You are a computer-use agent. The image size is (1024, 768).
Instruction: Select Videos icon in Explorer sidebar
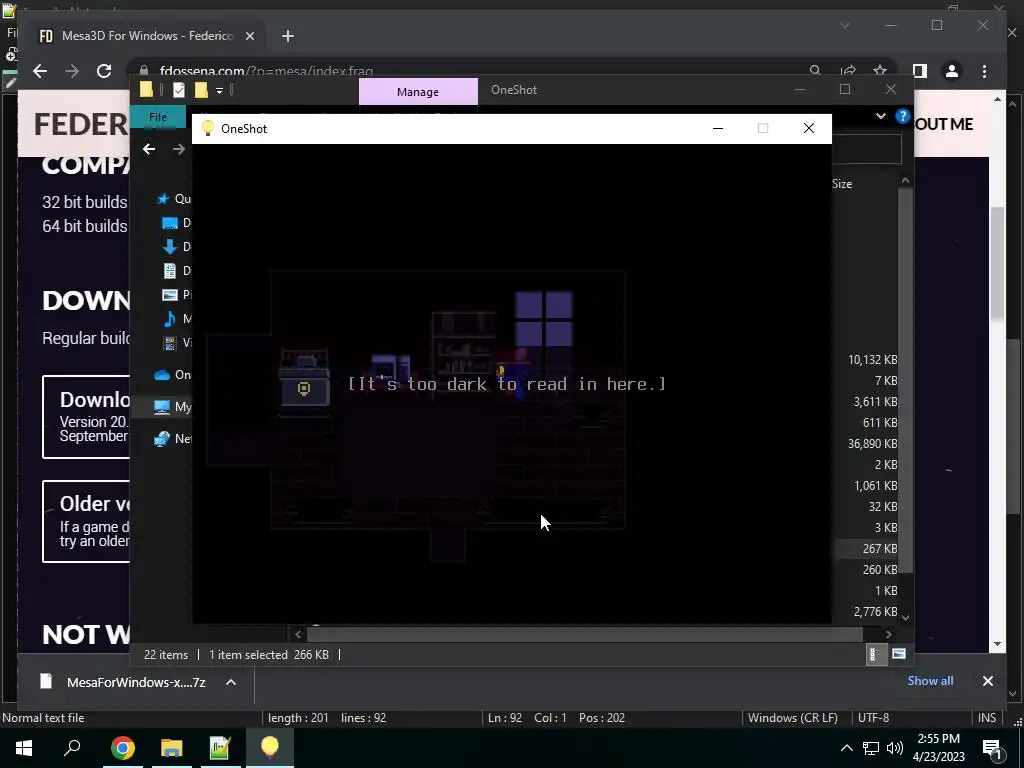(x=170, y=342)
